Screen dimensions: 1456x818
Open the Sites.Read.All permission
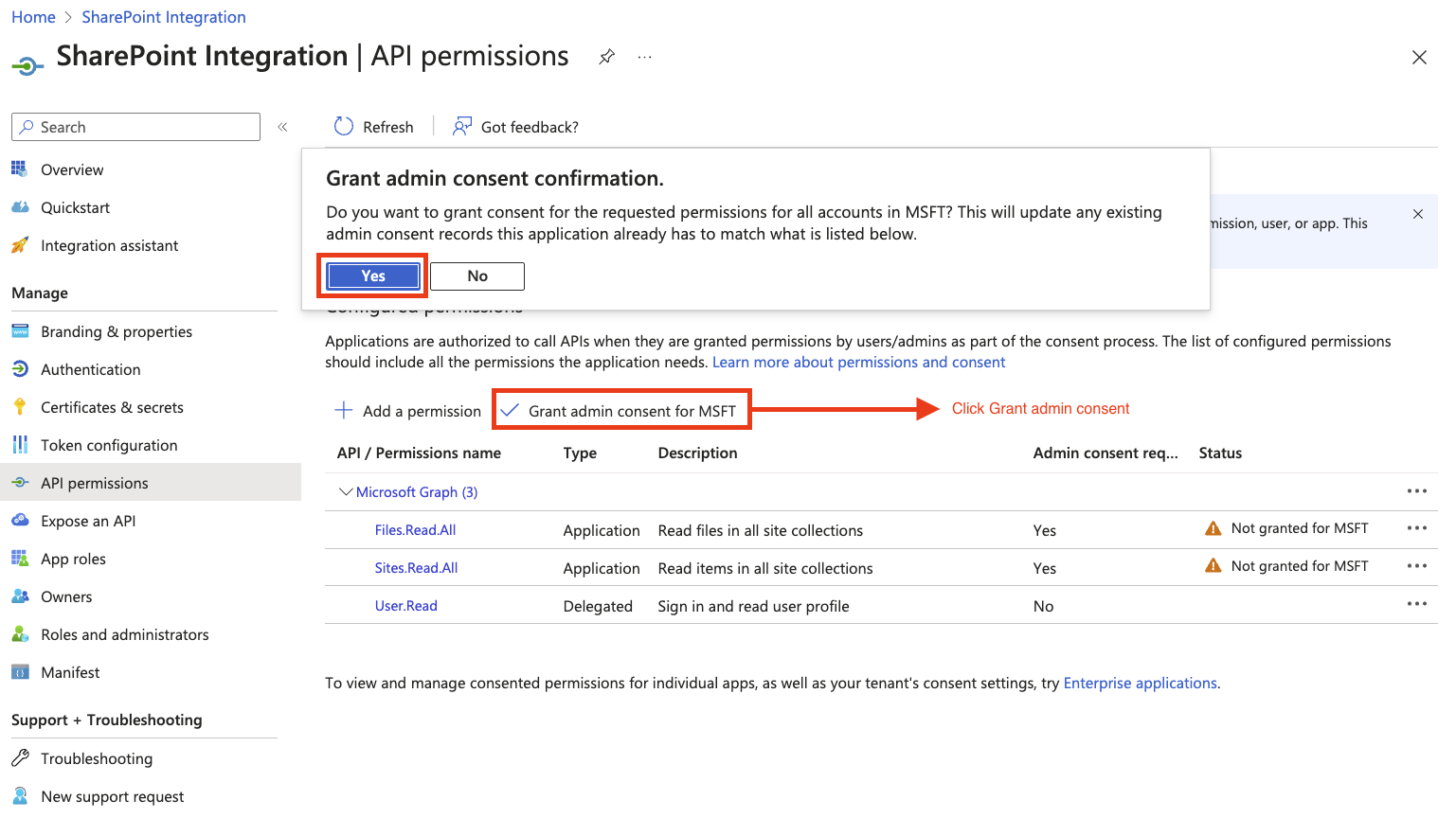(x=416, y=568)
